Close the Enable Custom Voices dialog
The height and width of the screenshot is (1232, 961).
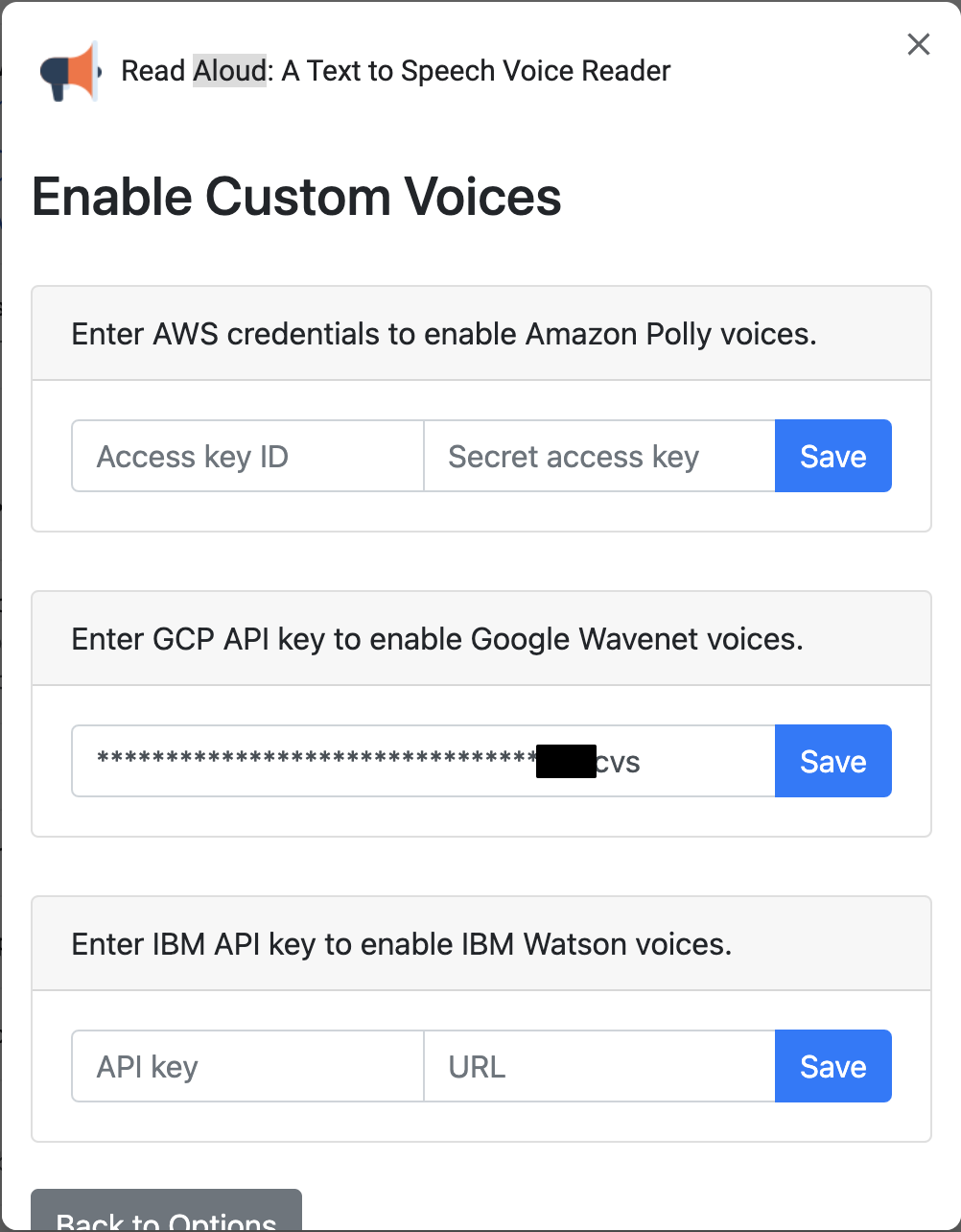[918, 44]
